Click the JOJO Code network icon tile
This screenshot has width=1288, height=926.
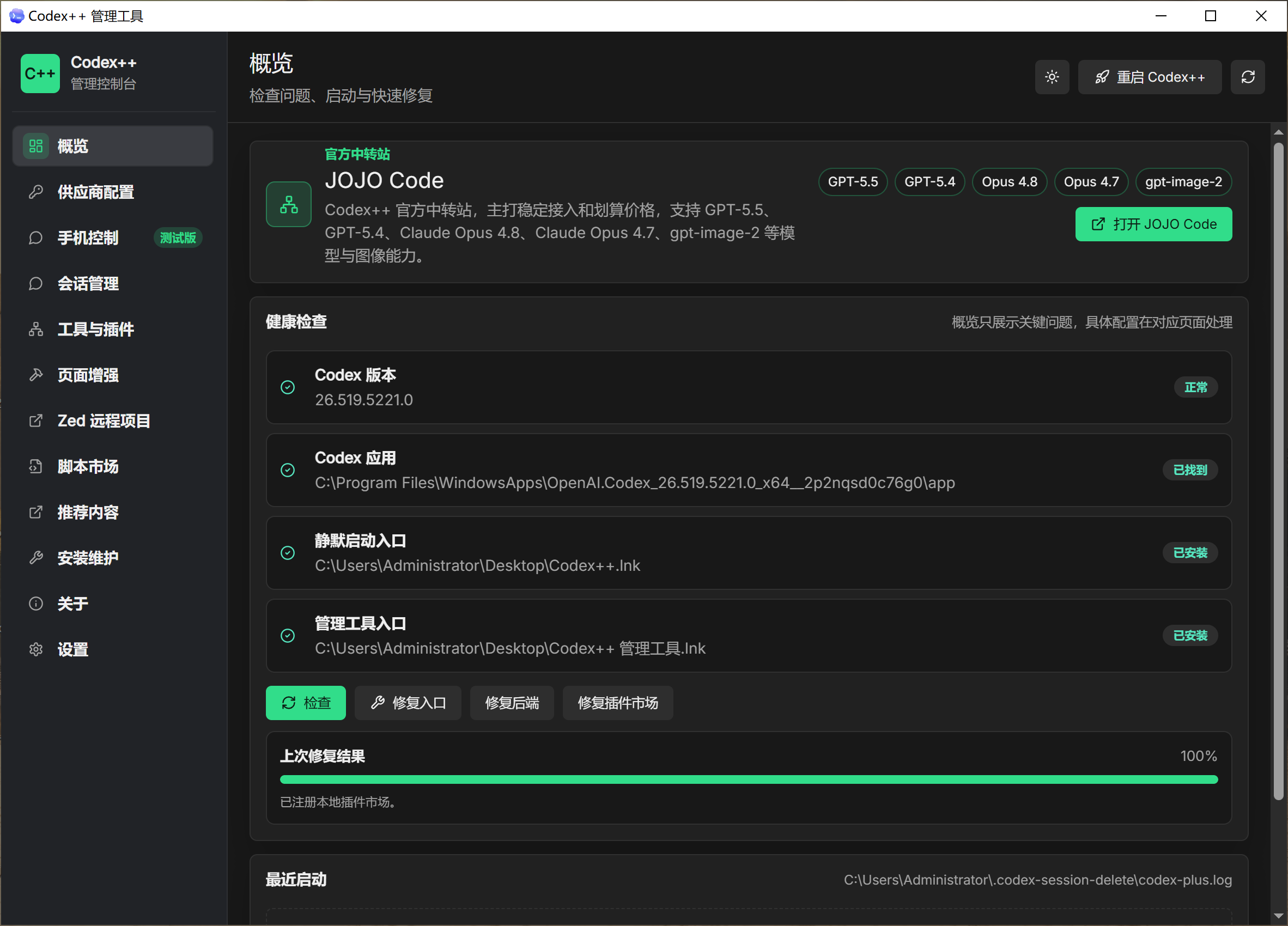(289, 204)
